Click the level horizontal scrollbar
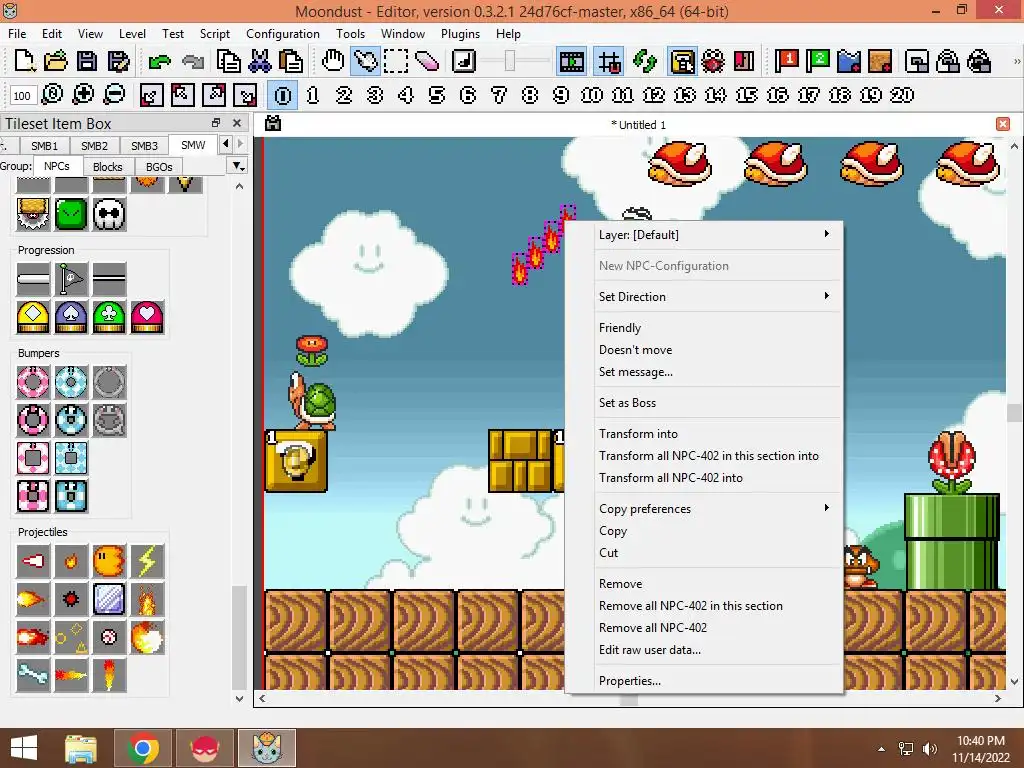This screenshot has height=768, width=1024. pos(629,698)
